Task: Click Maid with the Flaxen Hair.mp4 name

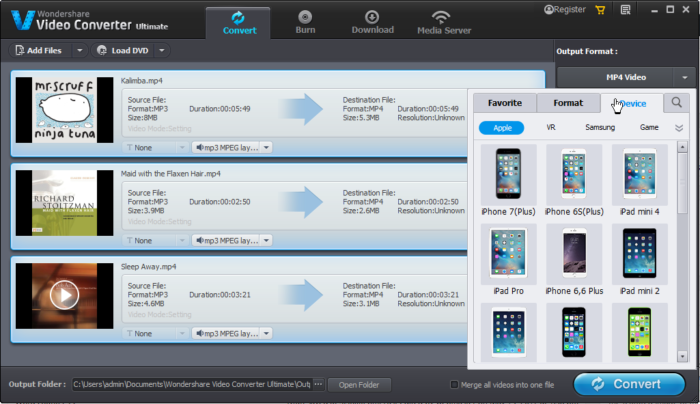Action: 171,174
